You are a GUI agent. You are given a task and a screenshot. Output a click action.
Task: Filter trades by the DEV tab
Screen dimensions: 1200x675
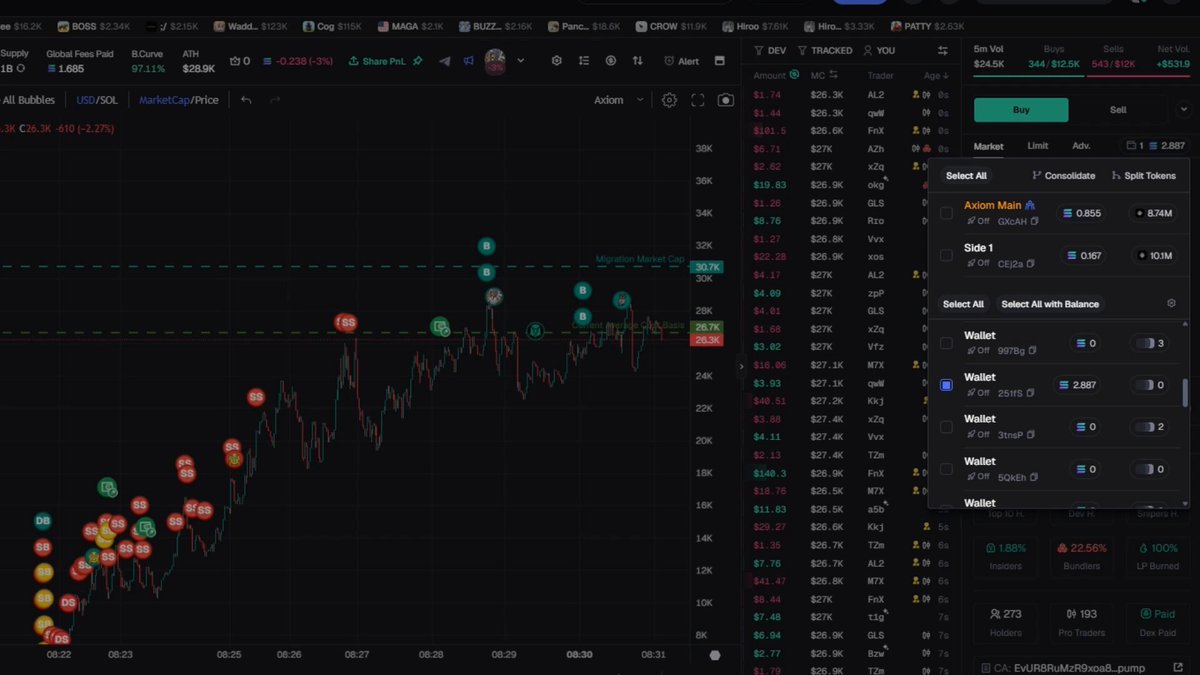(772, 50)
